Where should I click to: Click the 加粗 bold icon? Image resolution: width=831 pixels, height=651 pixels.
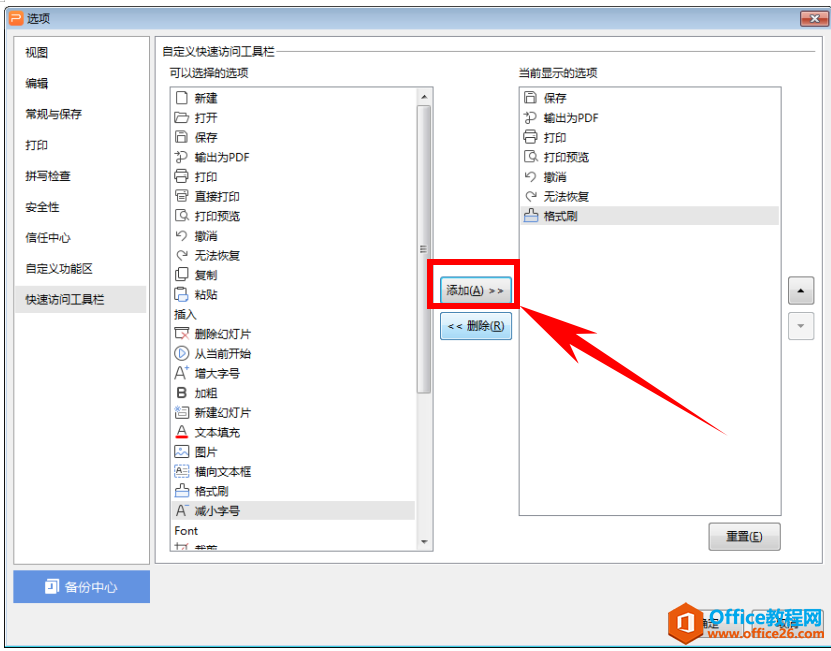coord(181,392)
